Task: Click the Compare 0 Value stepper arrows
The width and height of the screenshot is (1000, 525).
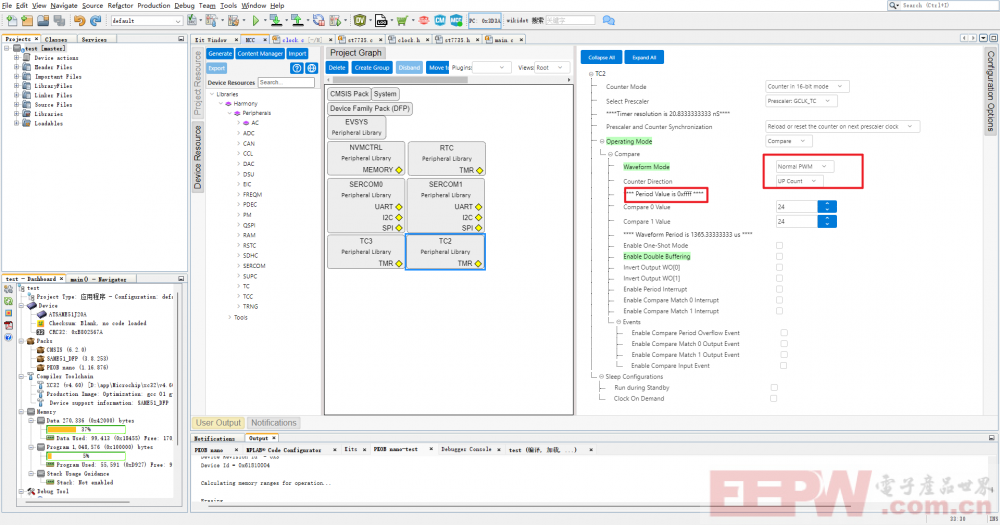Action: pos(827,207)
